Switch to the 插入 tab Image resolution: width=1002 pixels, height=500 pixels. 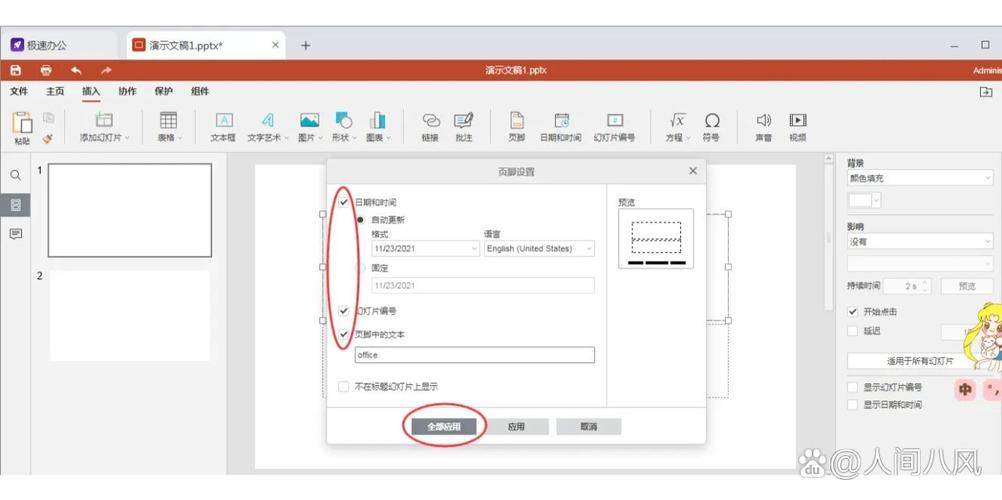click(91, 91)
